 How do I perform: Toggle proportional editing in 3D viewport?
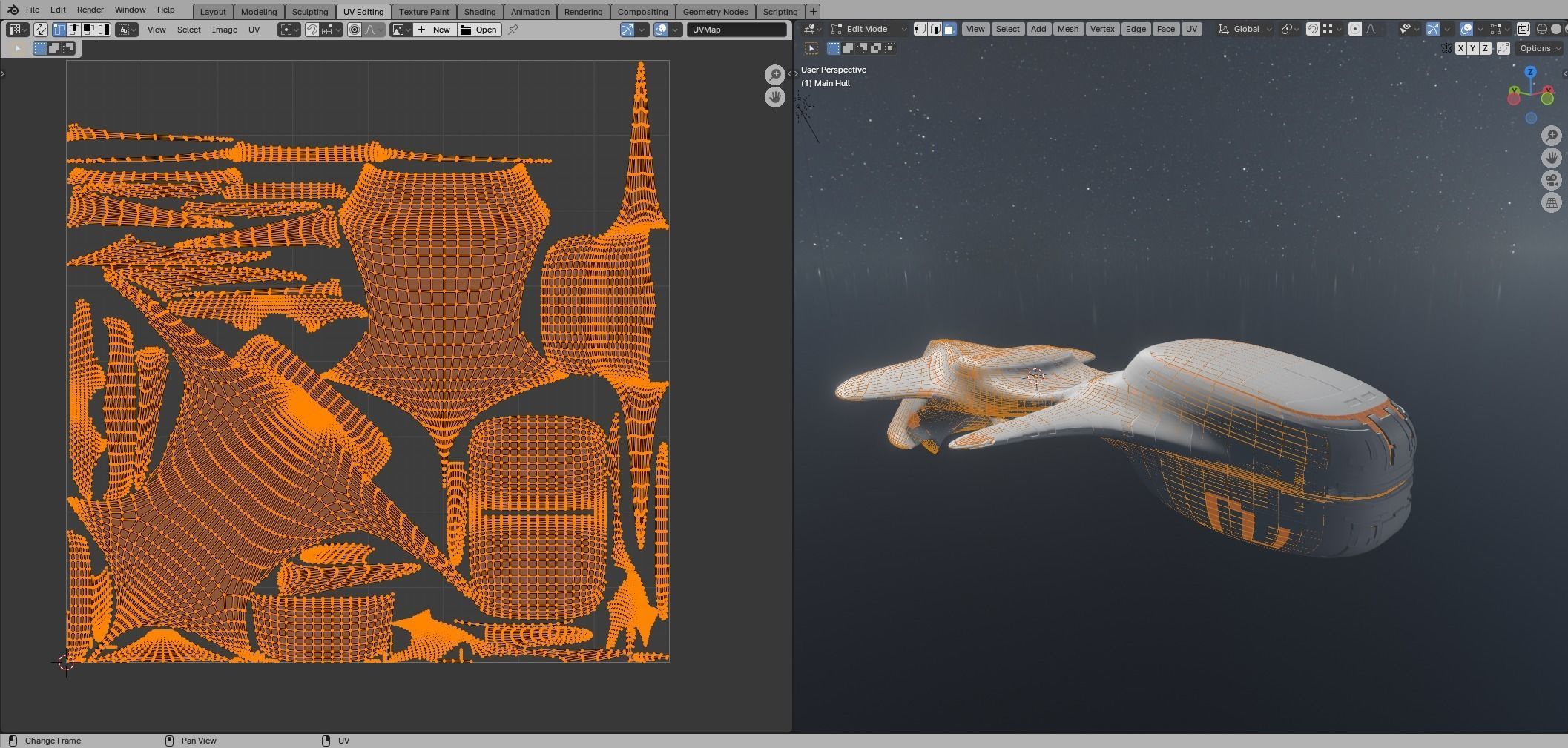(x=1355, y=29)
